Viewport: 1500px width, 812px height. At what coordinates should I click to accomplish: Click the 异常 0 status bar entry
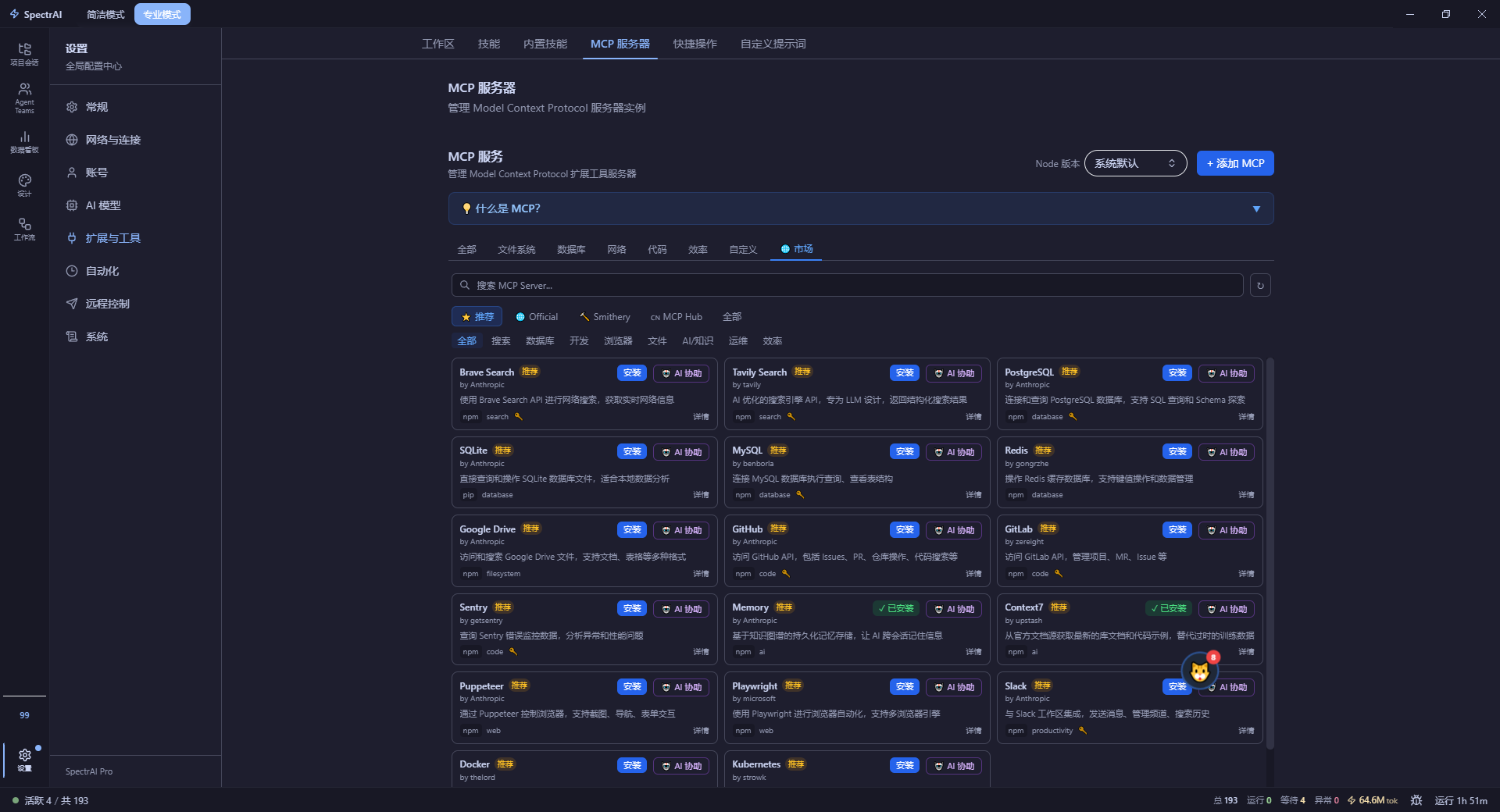coord(1327,800)
